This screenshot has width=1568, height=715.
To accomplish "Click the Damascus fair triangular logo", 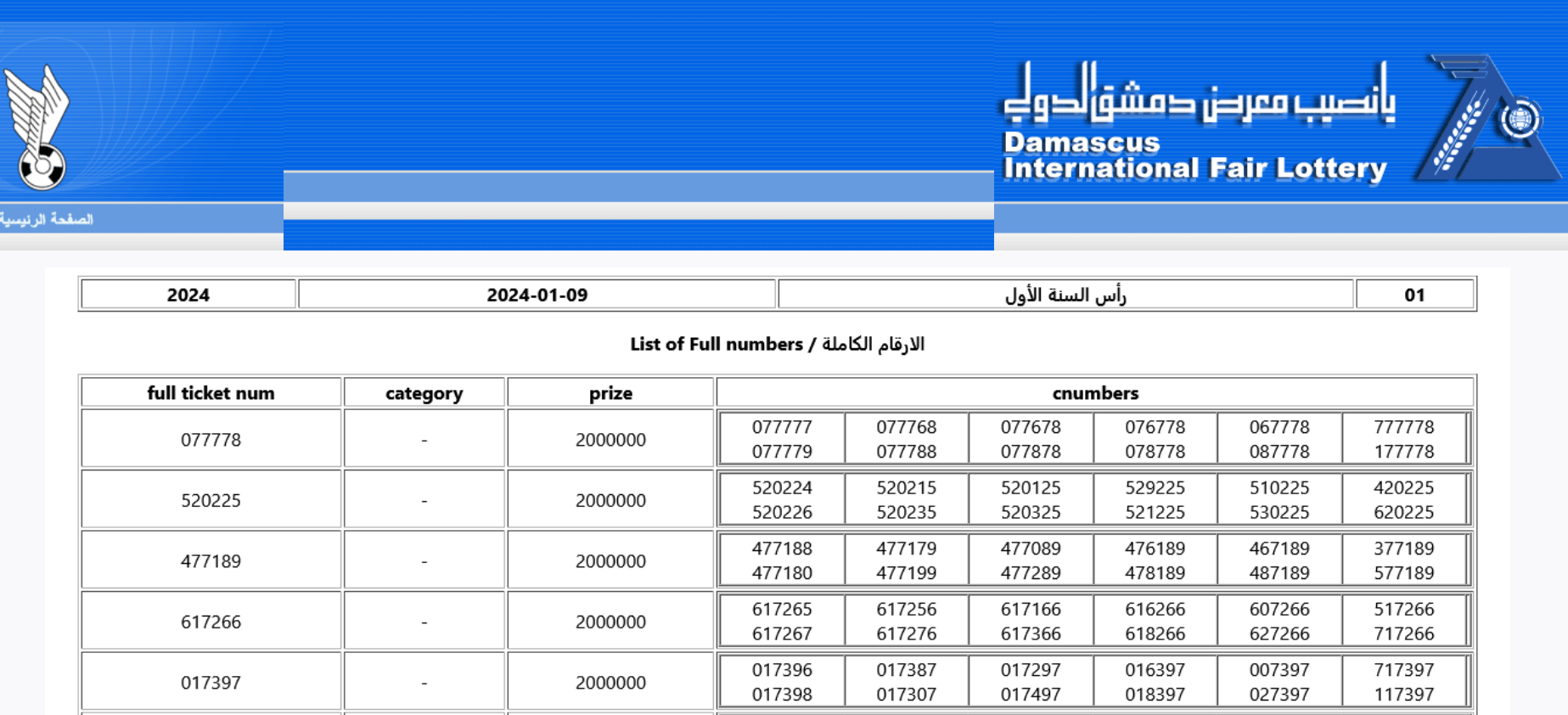I will click(x=1485, y=121).
